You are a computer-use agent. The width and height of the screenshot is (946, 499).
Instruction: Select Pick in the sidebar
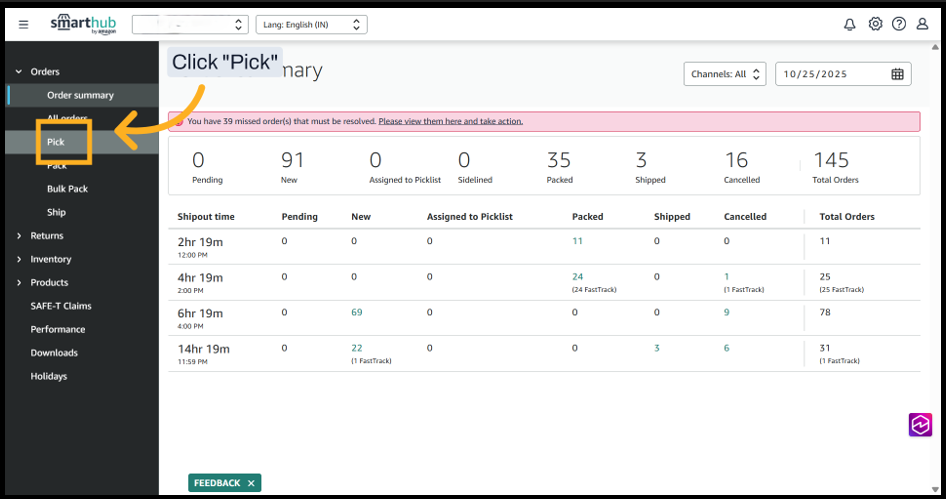coord(56,142)
